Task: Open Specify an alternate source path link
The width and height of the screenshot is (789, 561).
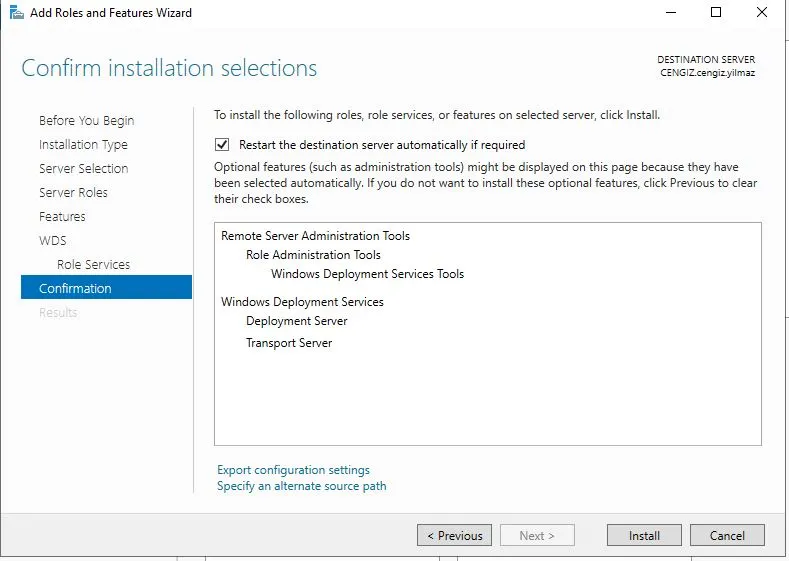Action: (301, 486)
